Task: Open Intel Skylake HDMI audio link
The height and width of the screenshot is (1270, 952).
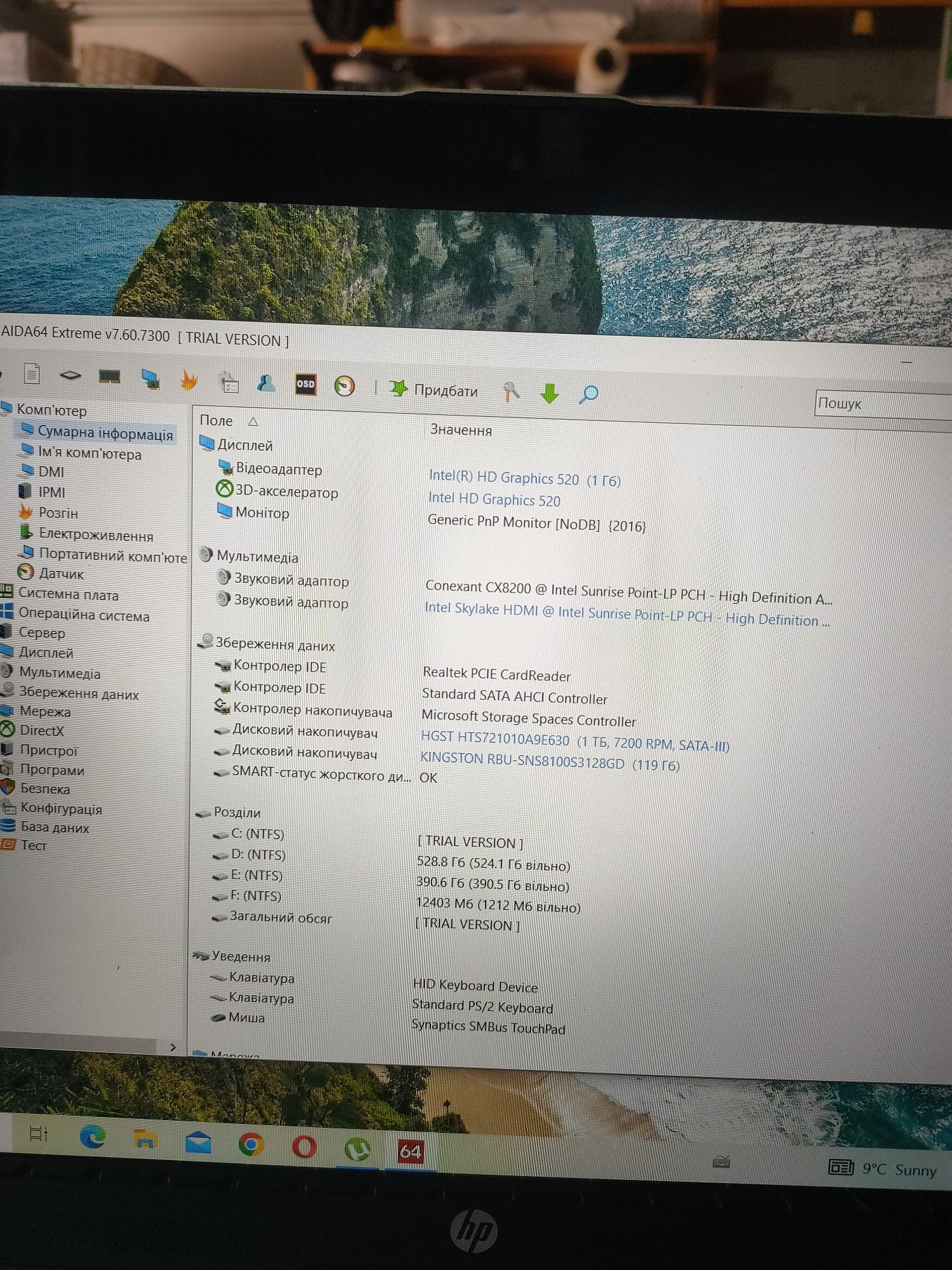Action: coord(627,614)
